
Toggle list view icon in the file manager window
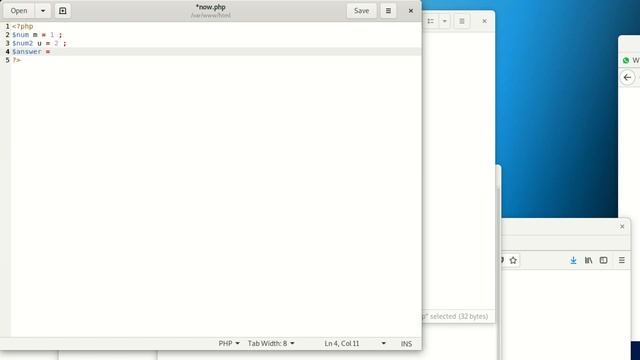431,21
